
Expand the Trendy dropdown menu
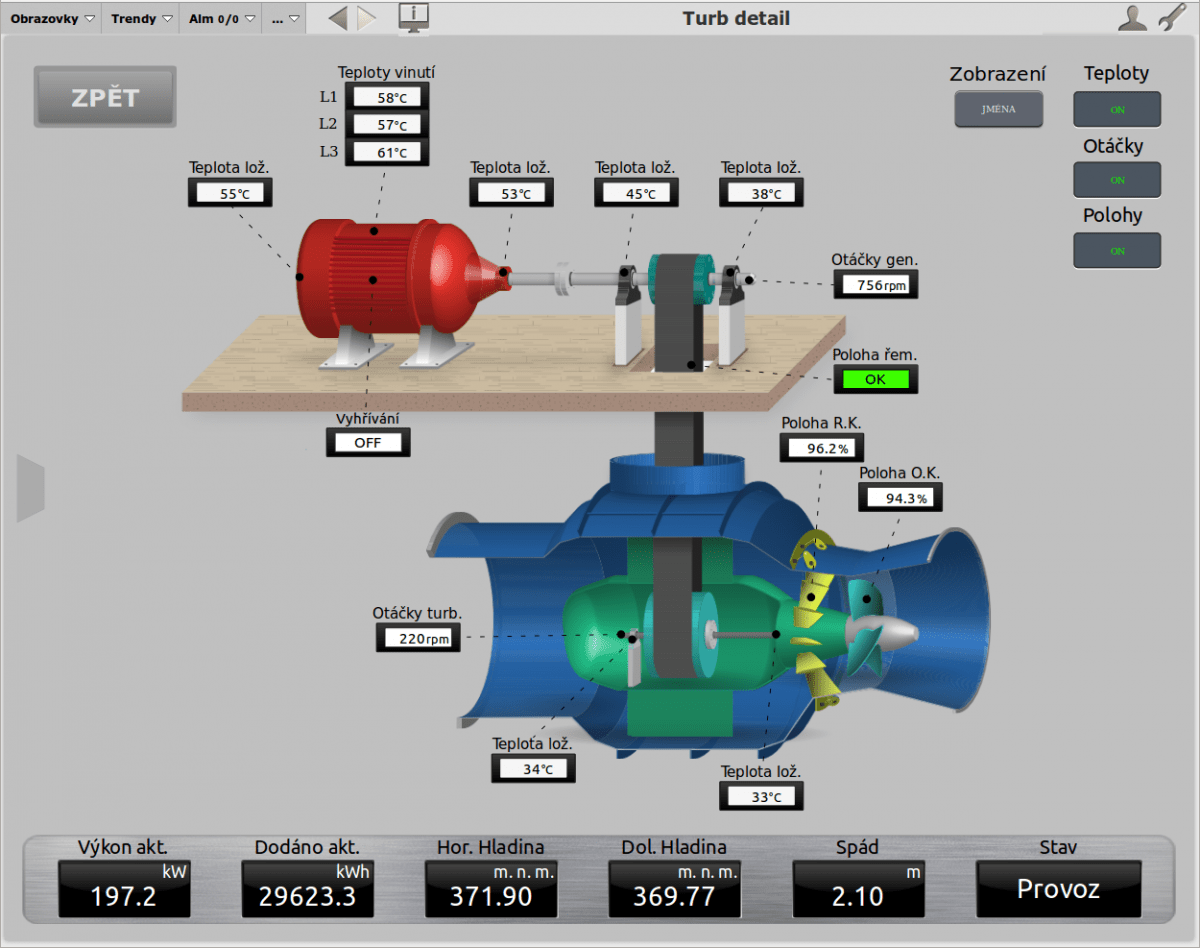140,18
